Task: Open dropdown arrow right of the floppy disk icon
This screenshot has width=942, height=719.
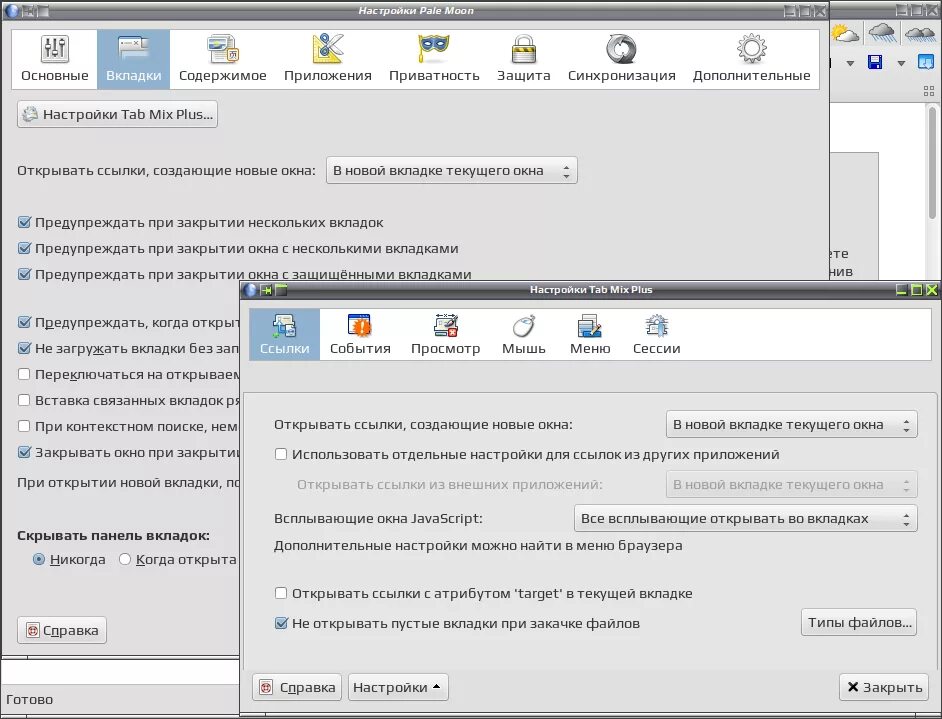Action: pos(901,63)
